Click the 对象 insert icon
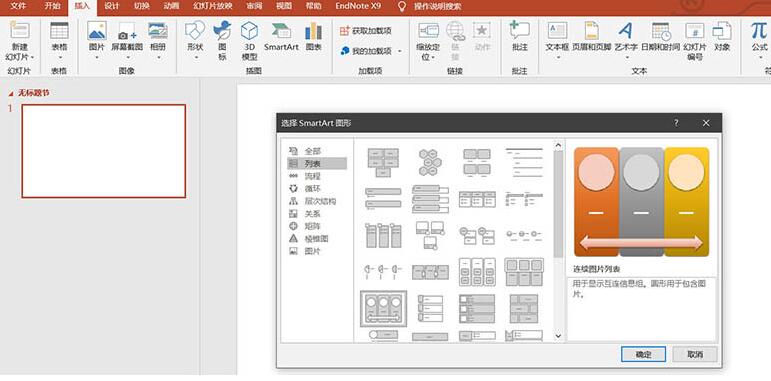 click(x=722, y=30)
